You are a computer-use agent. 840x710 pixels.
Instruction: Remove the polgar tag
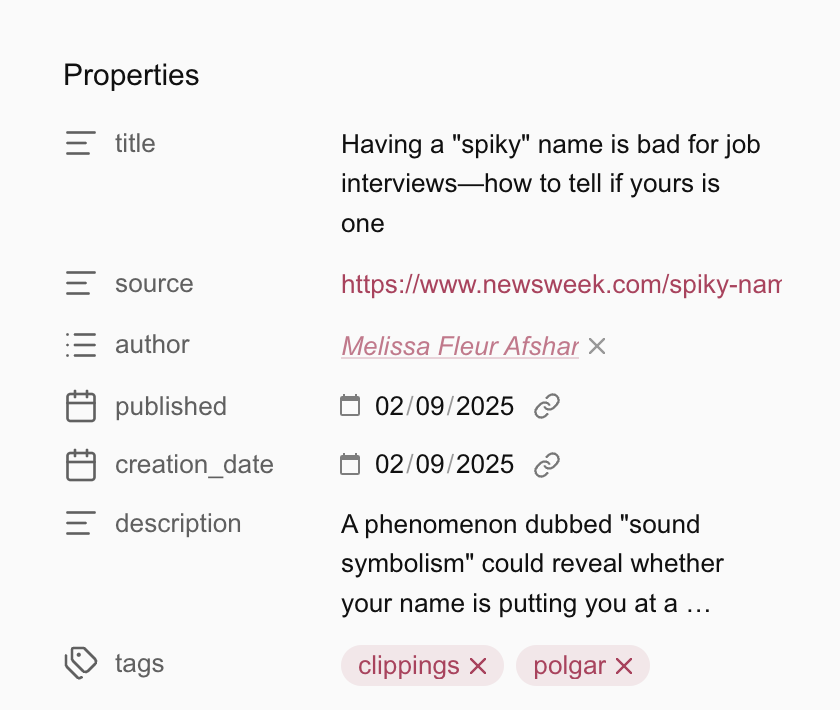click(624, 666)
